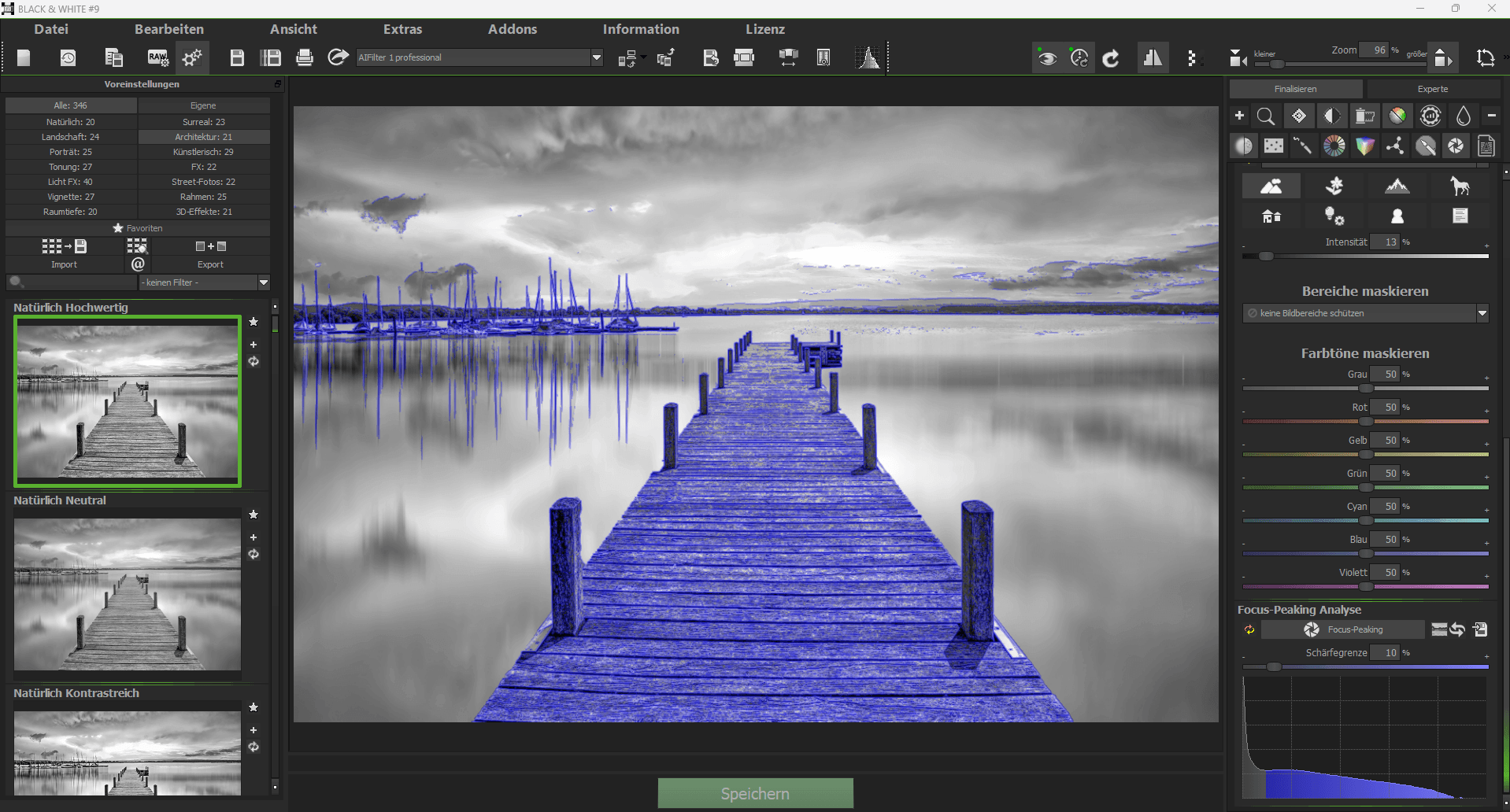Screen dimensions: 1510x812
Task: Click the printer icon in the toolbar
Action: point(305,57)
